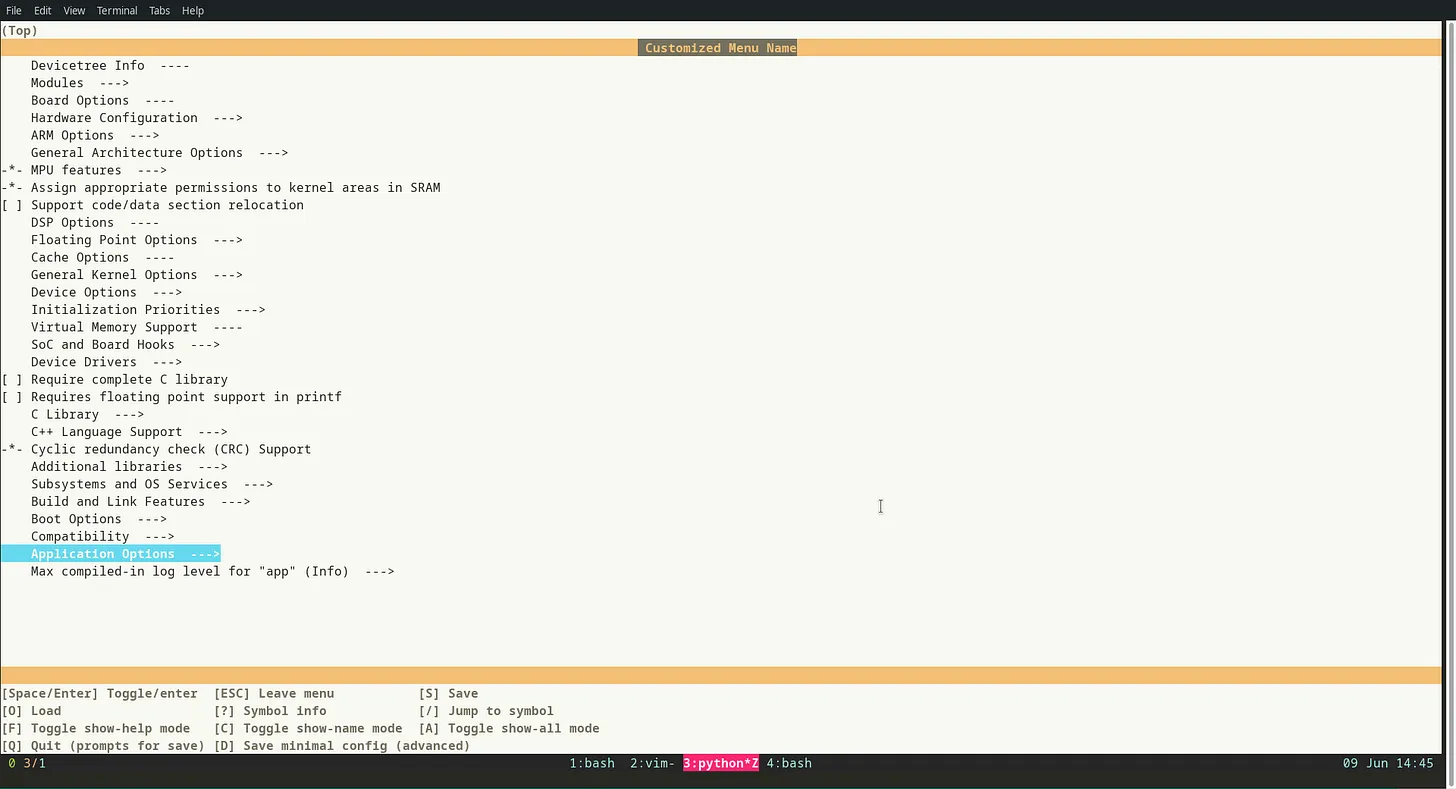Open Boot Options submenu

(99, 519)
